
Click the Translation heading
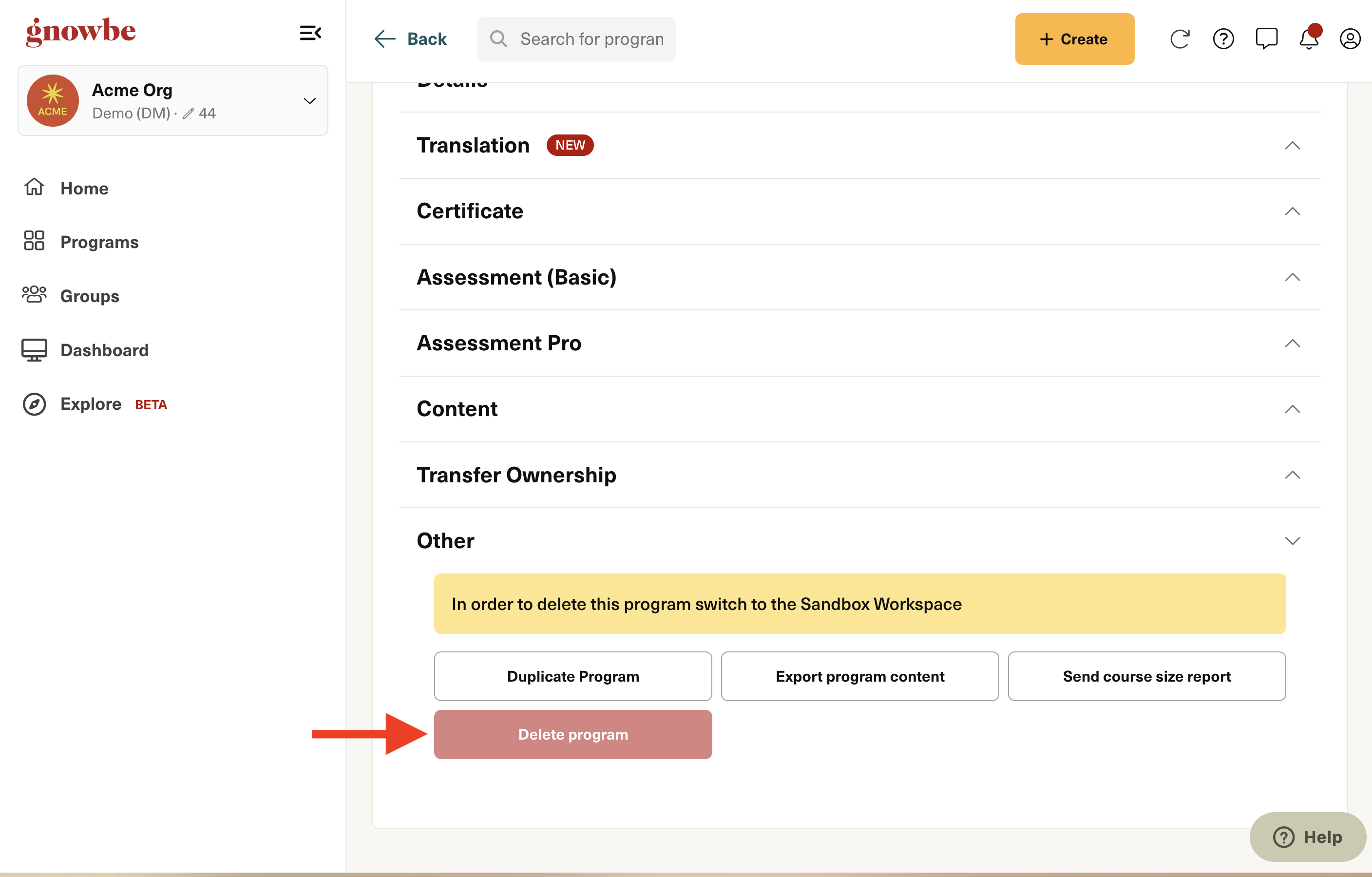pyautogui.click(x=473, y=145)
